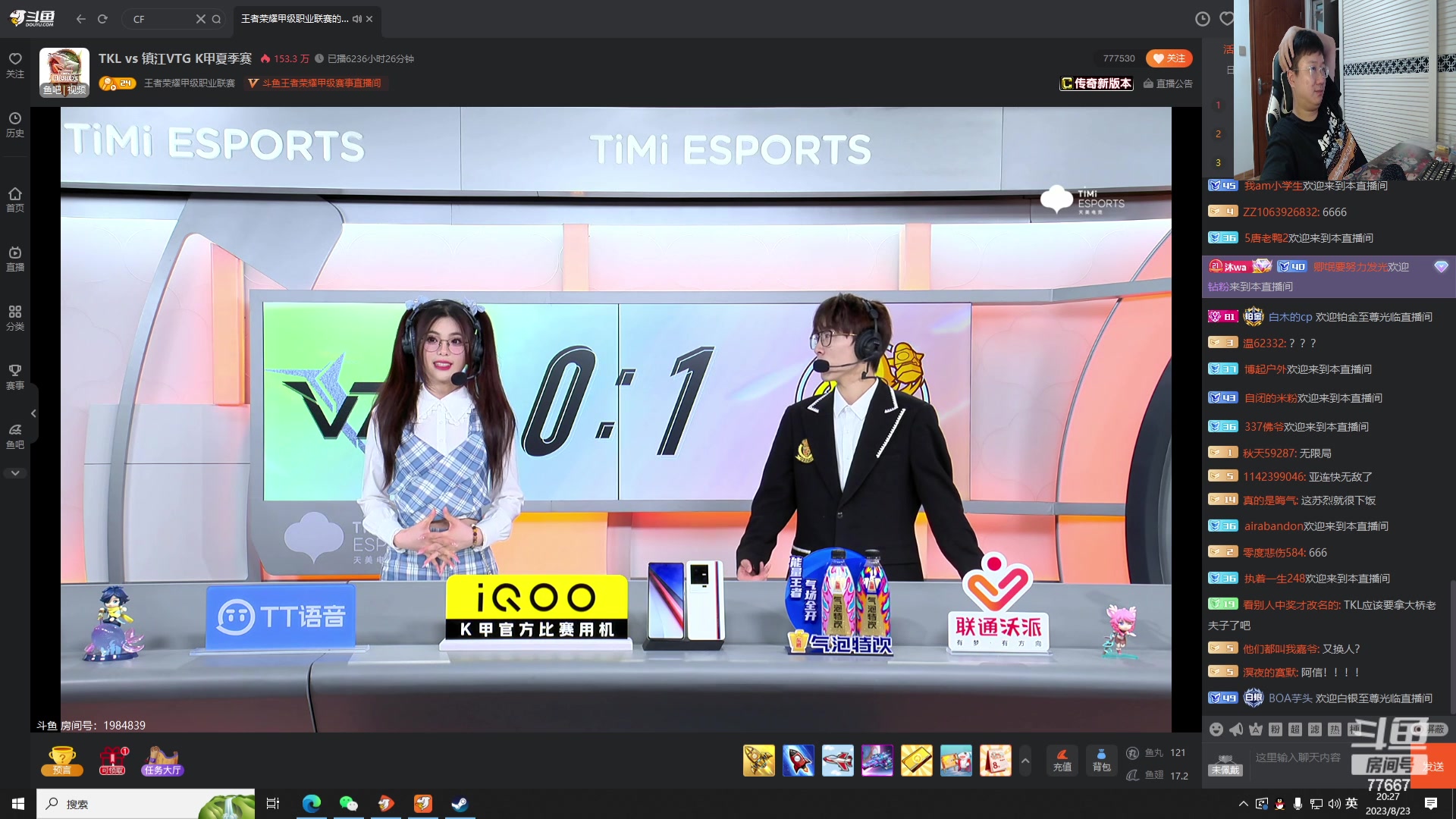
Task: Send the gold card gift
Action: [917, 761]
